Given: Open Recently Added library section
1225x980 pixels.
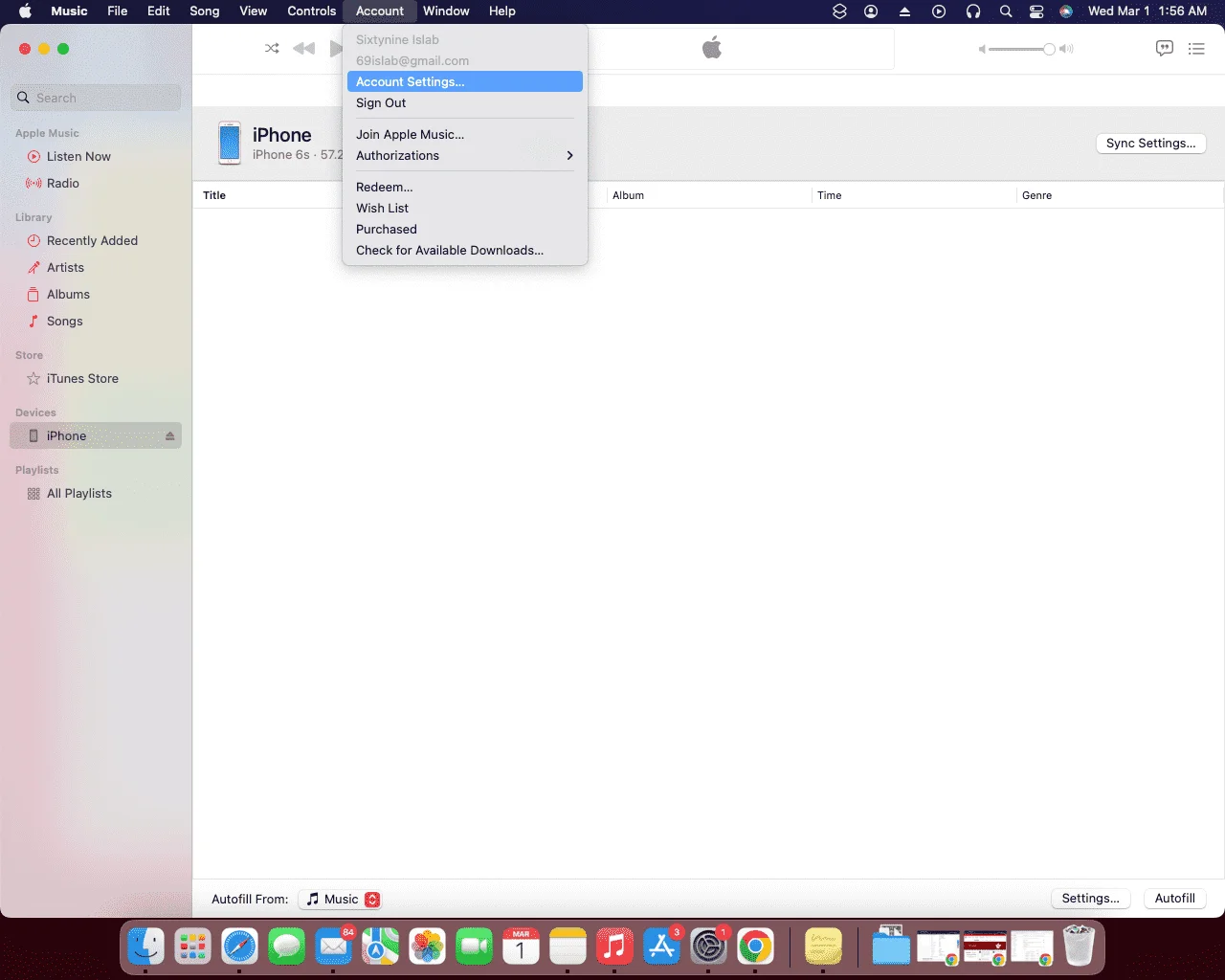Looking at the screenshot, I should pos(96,240).
